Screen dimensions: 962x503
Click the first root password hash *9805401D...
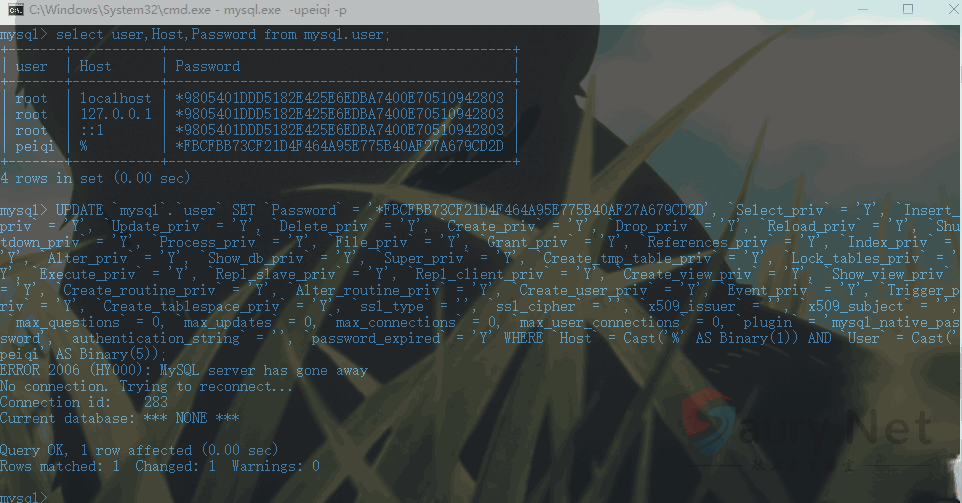point(339,98)
